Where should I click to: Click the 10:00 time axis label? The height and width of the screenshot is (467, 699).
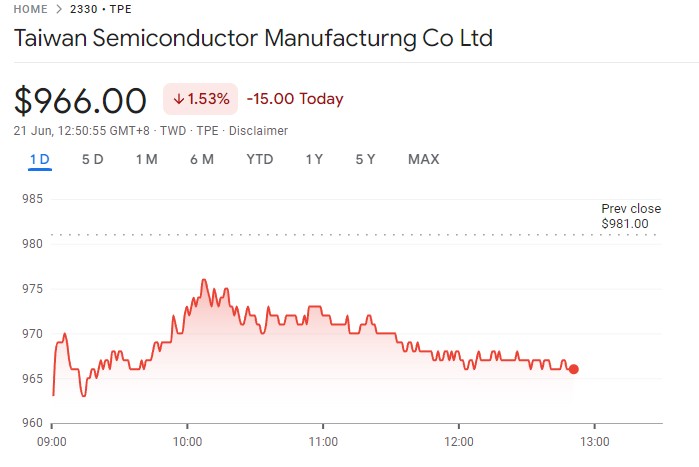[x=187, y=441]
